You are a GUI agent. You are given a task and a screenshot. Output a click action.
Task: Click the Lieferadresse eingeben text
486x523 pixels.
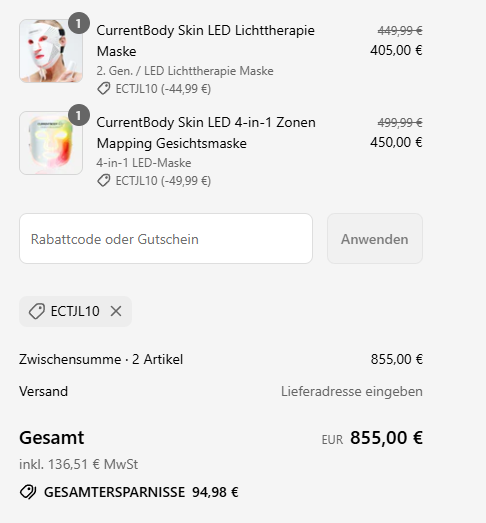click(x=352, y=391)
